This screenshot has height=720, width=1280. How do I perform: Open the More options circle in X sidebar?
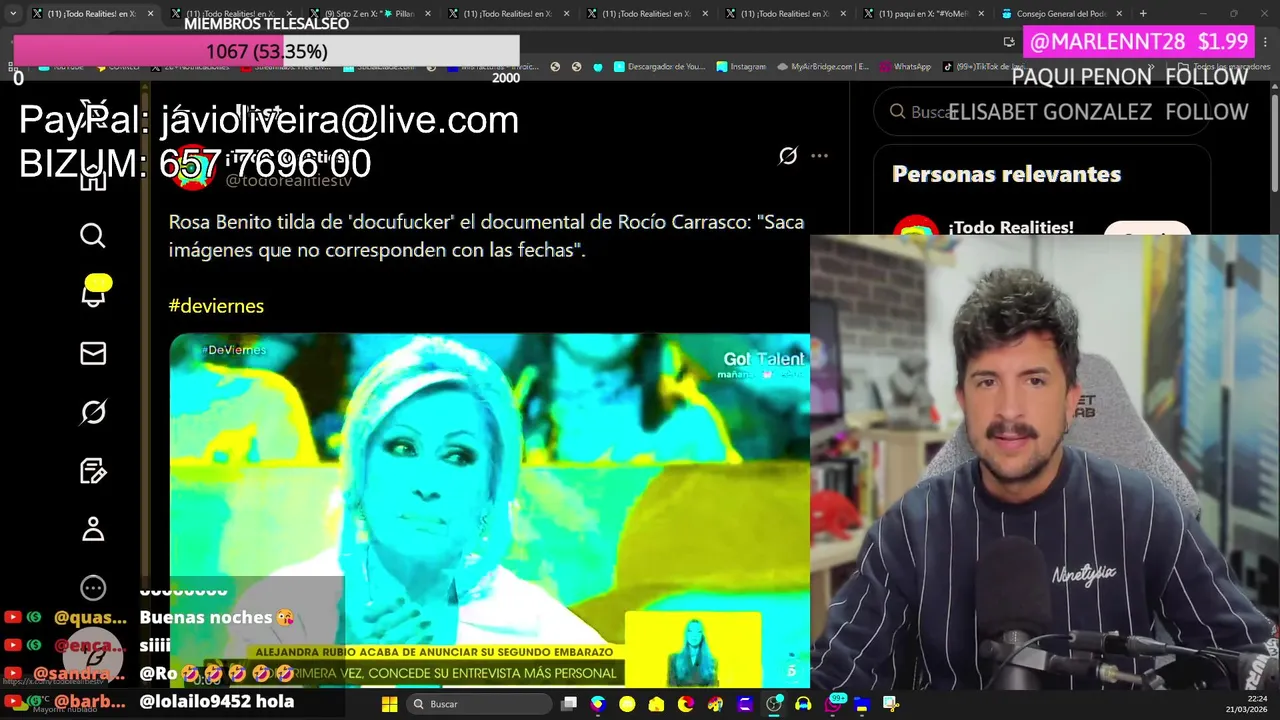point(93,588)
